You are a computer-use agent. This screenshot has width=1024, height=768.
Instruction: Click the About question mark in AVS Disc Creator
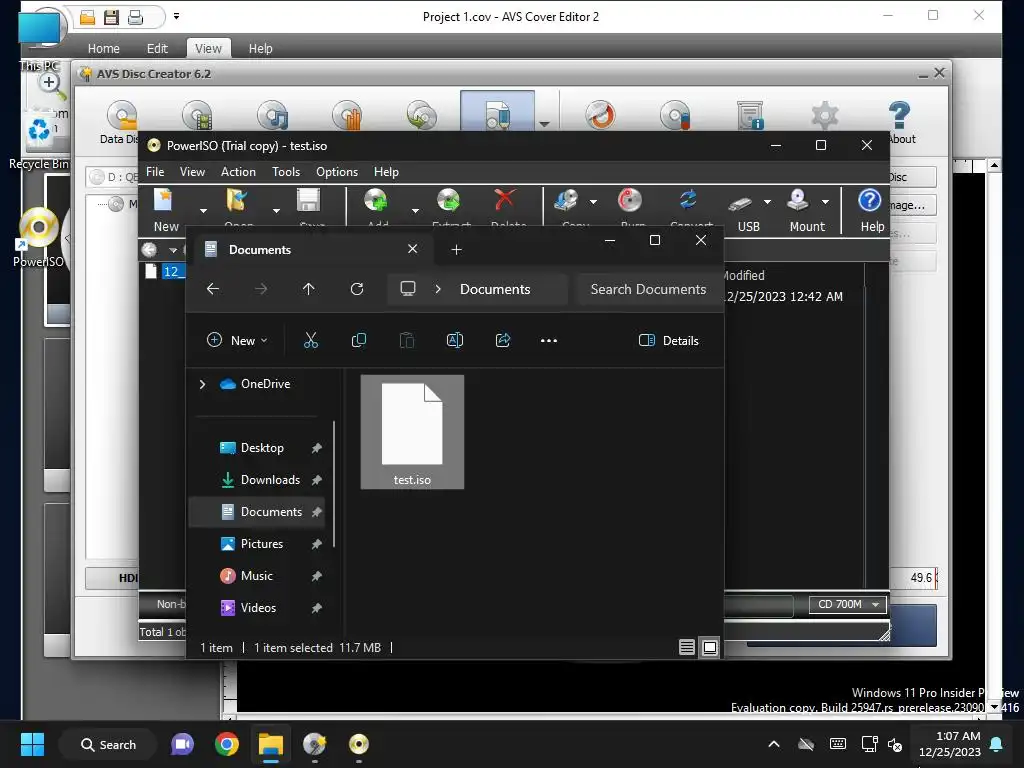pyautogui.click(x=899, y=115)
